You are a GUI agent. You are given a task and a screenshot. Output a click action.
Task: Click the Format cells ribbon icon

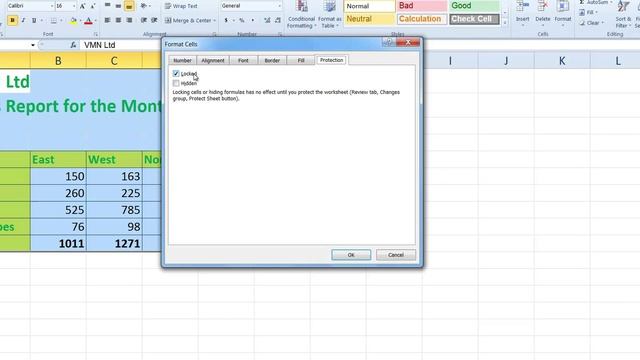(x=563, y=14)
